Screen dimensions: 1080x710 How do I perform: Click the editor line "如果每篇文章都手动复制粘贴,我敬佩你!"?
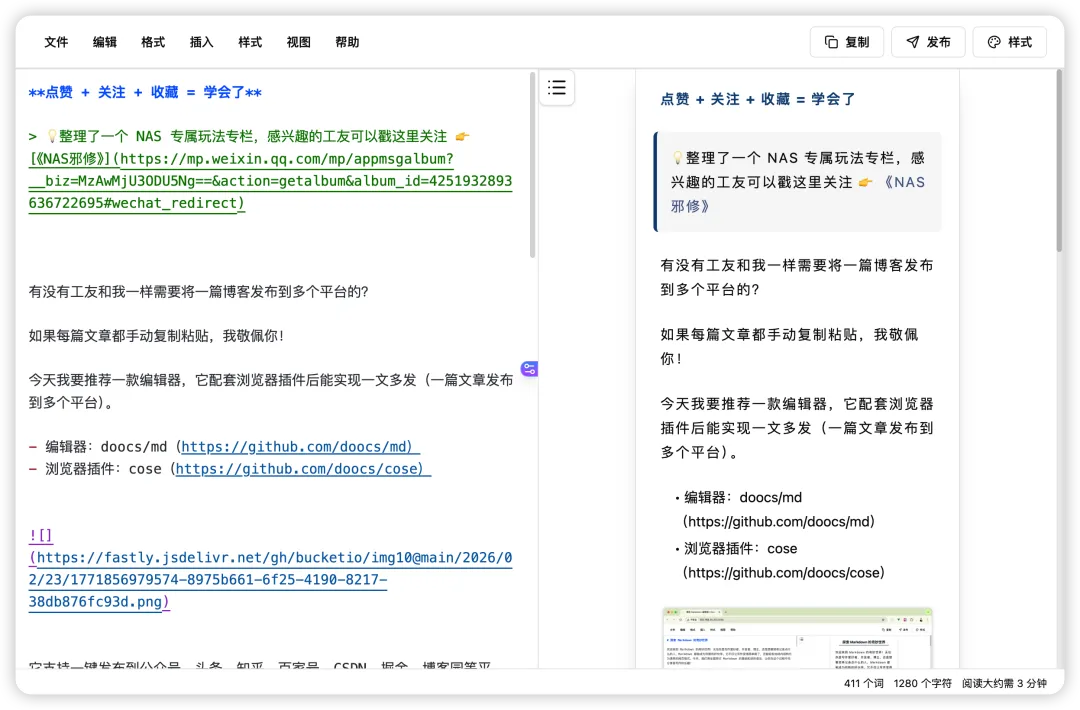(156, 336)
